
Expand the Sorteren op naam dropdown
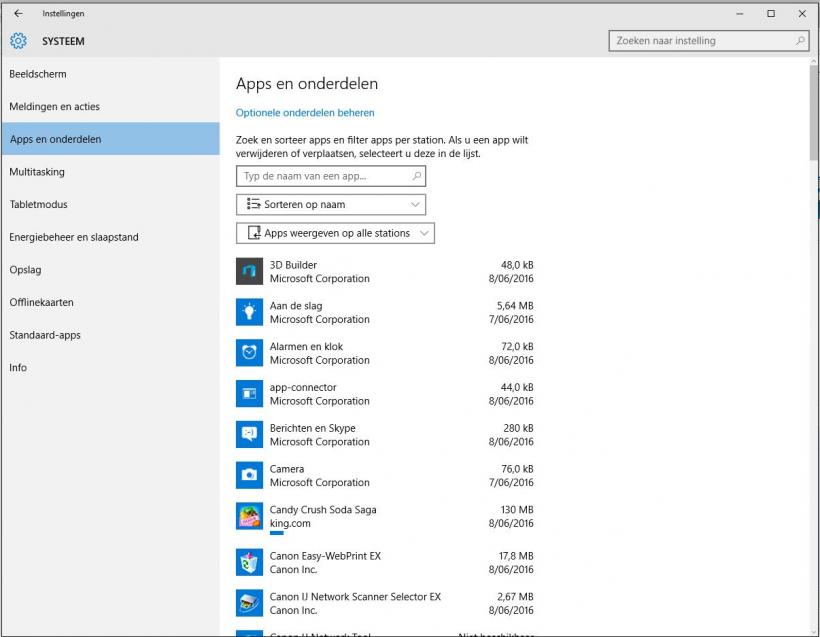[x=331, y=204]
